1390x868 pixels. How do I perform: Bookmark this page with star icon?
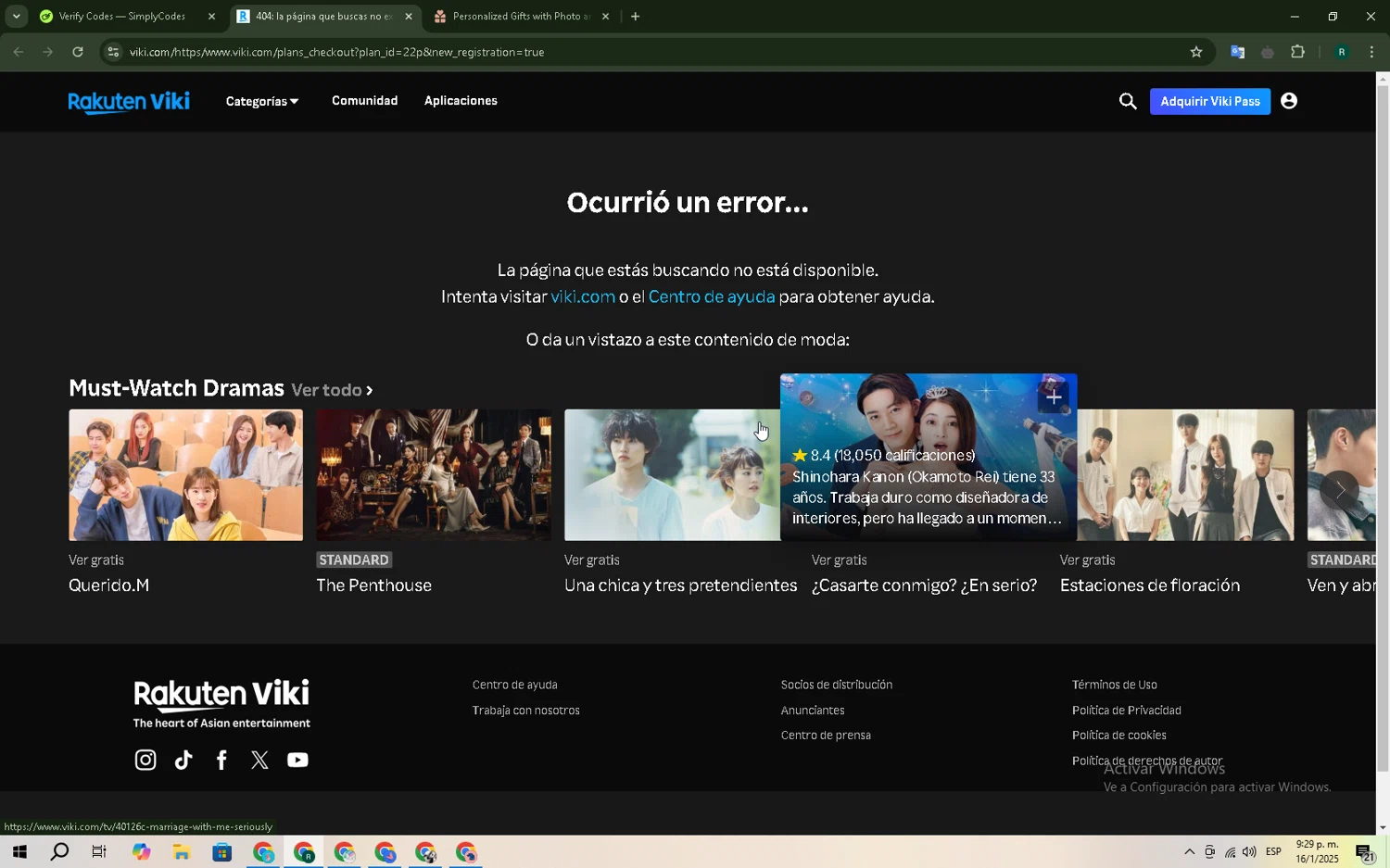coord(1195,52)
